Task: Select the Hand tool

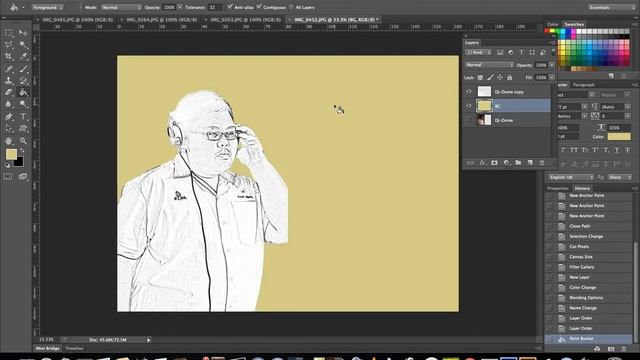Action: point(9,141)
